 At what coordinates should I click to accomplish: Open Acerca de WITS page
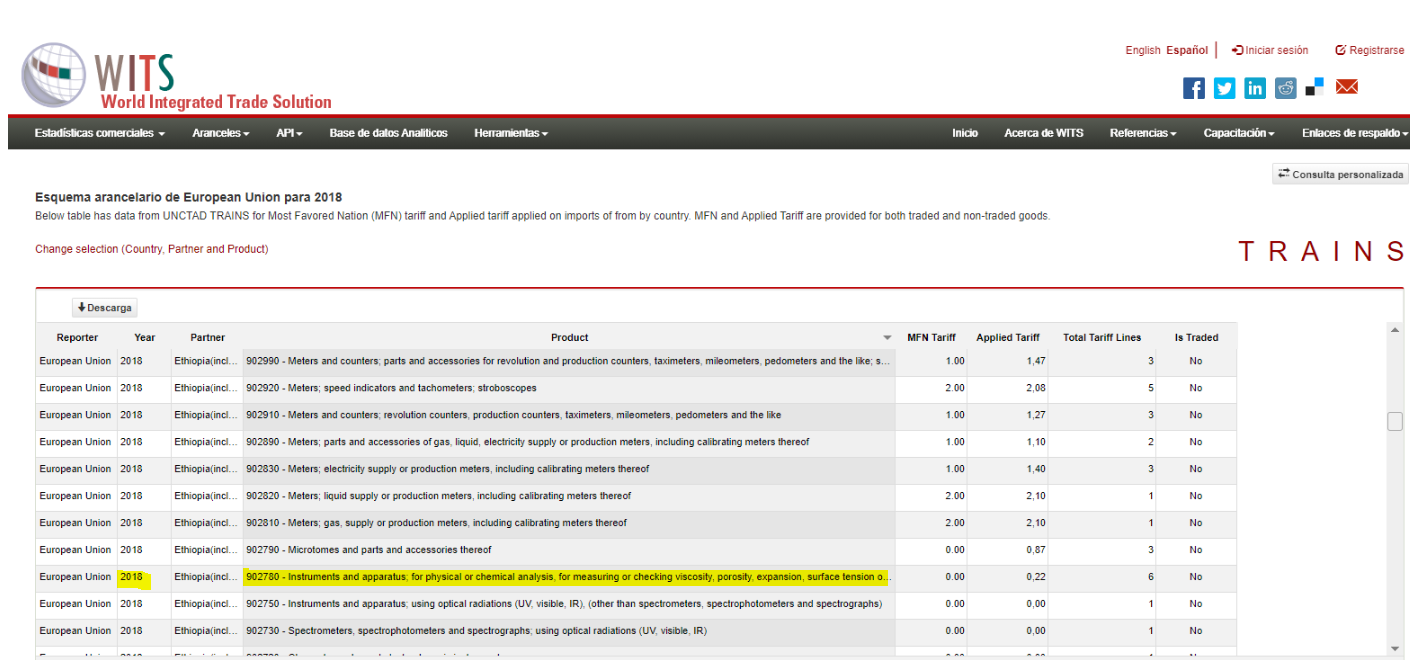[1044, 133]
